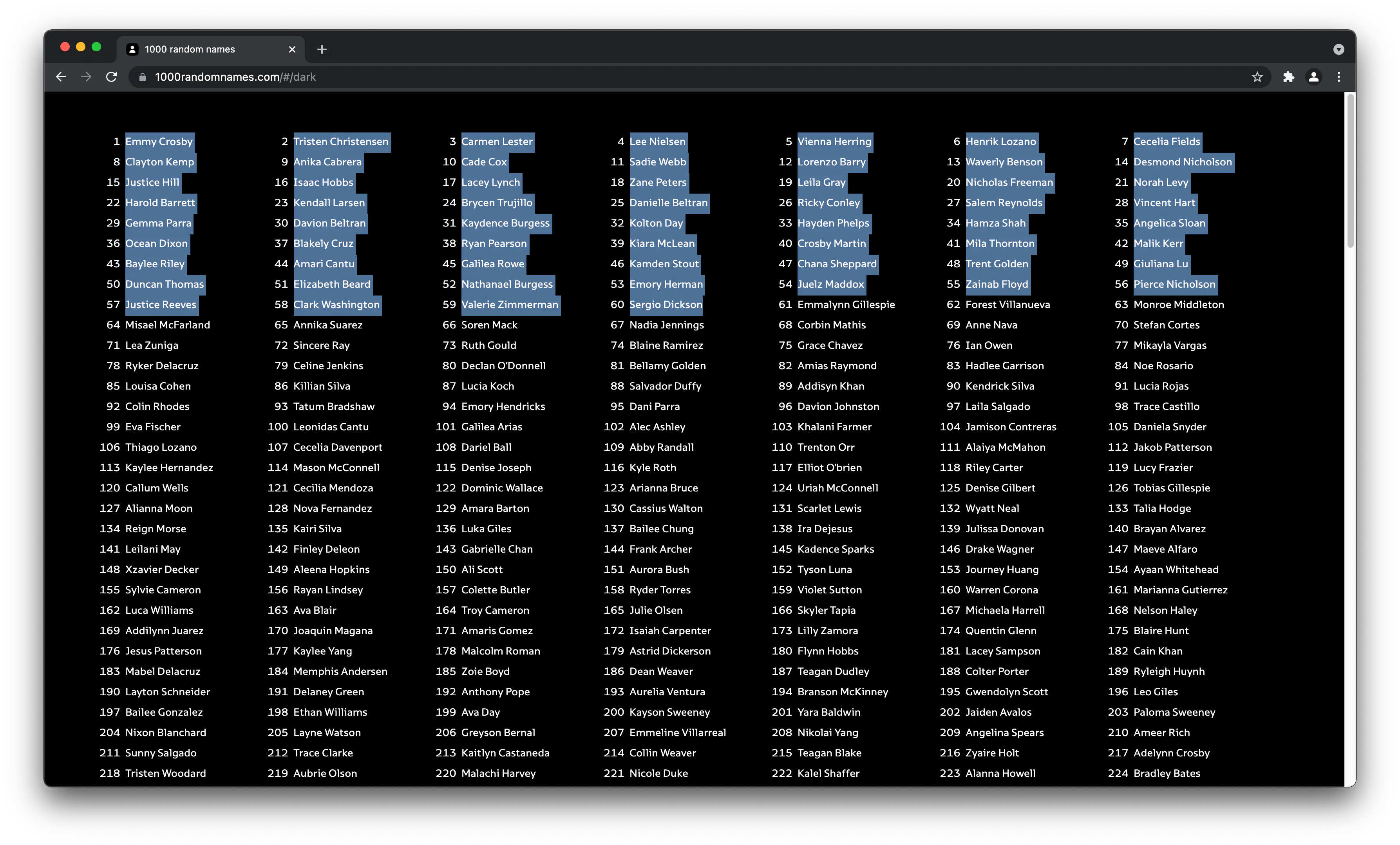The height and width of the screenshot is (845, 1400).
Task: Select the name Tristen Woodard
Action: [x=165, y=773]
